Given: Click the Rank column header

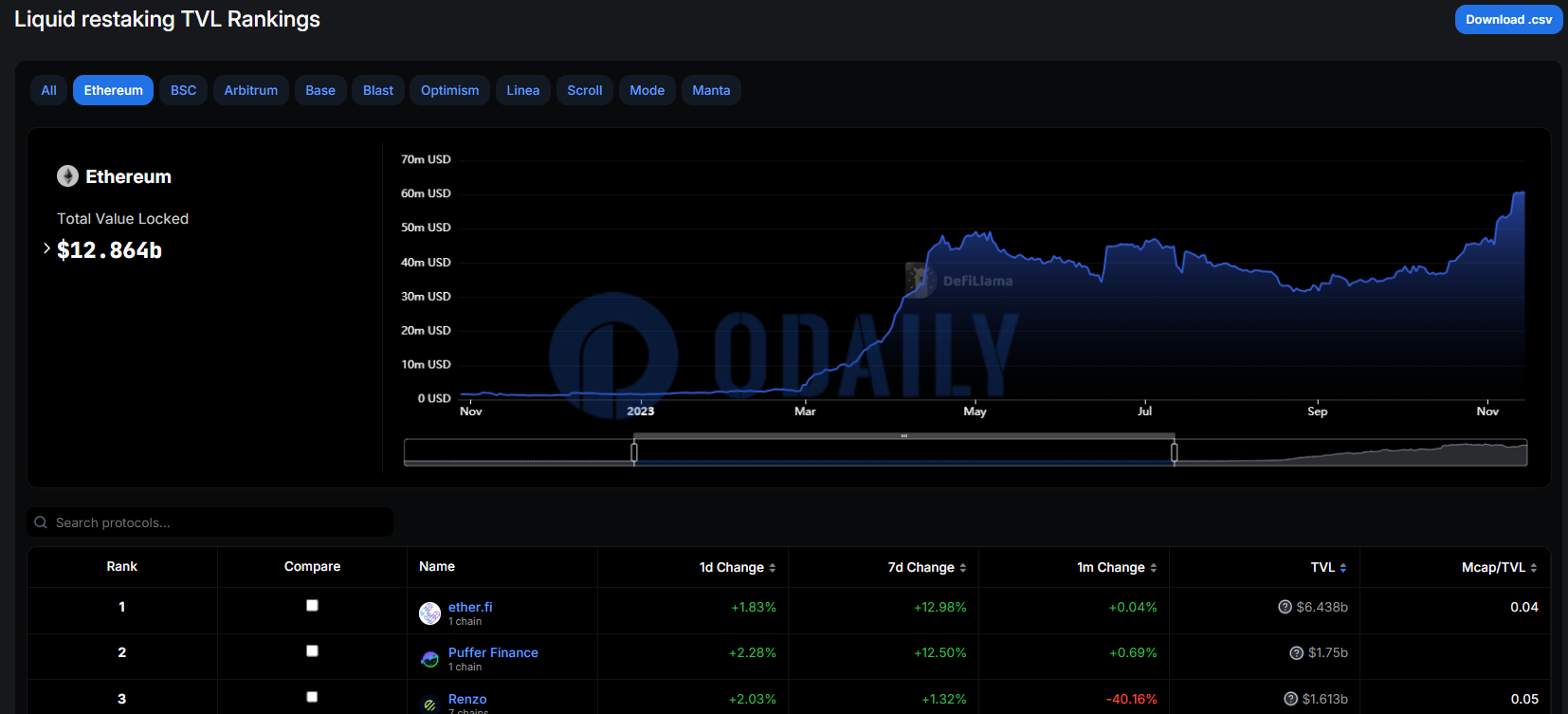Looking at the screenshot, I should pyautogui.click(x=121, y=566).
